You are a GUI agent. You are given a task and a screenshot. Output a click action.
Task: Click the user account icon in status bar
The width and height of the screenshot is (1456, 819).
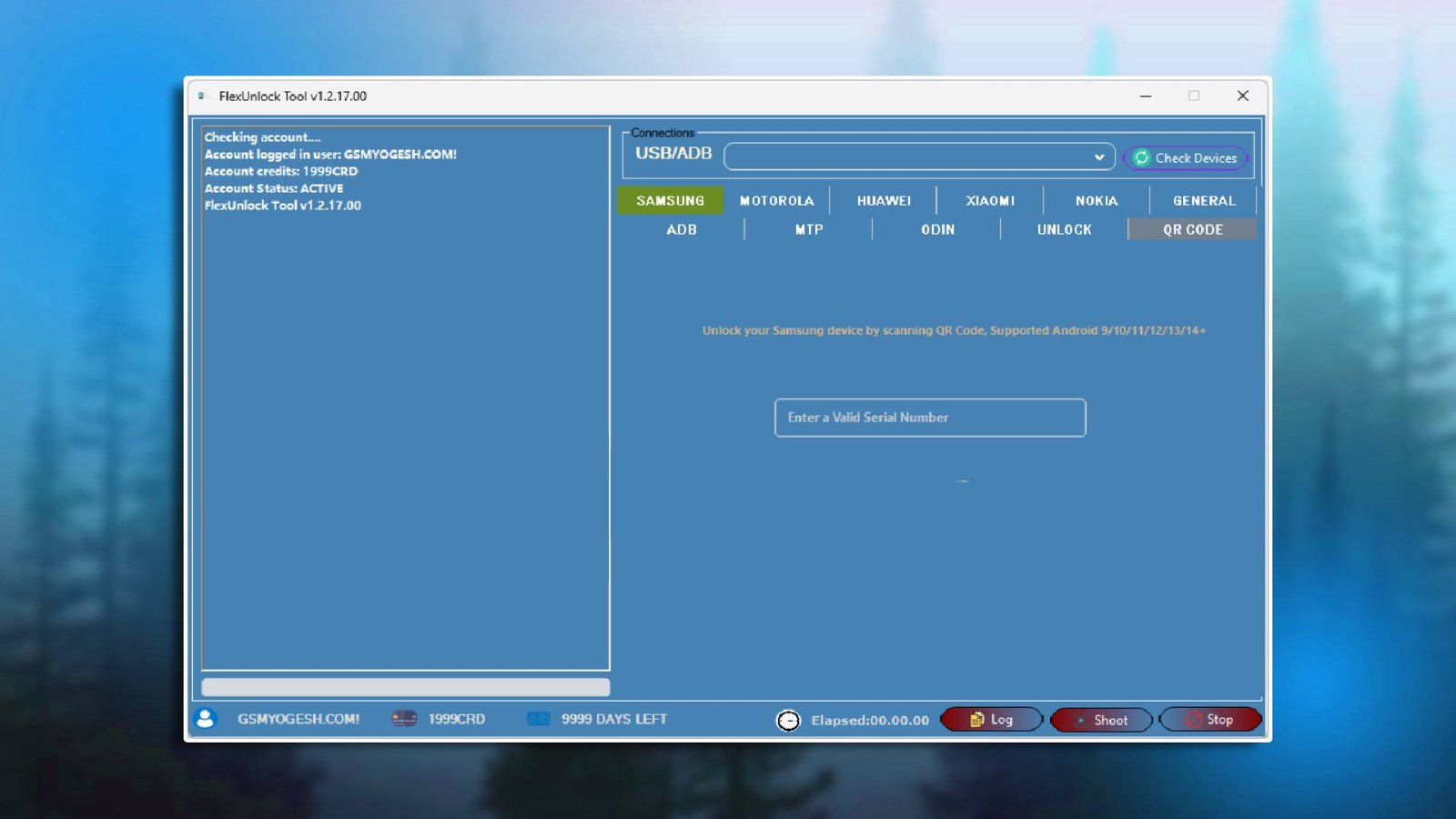click(x=204, y=719)
